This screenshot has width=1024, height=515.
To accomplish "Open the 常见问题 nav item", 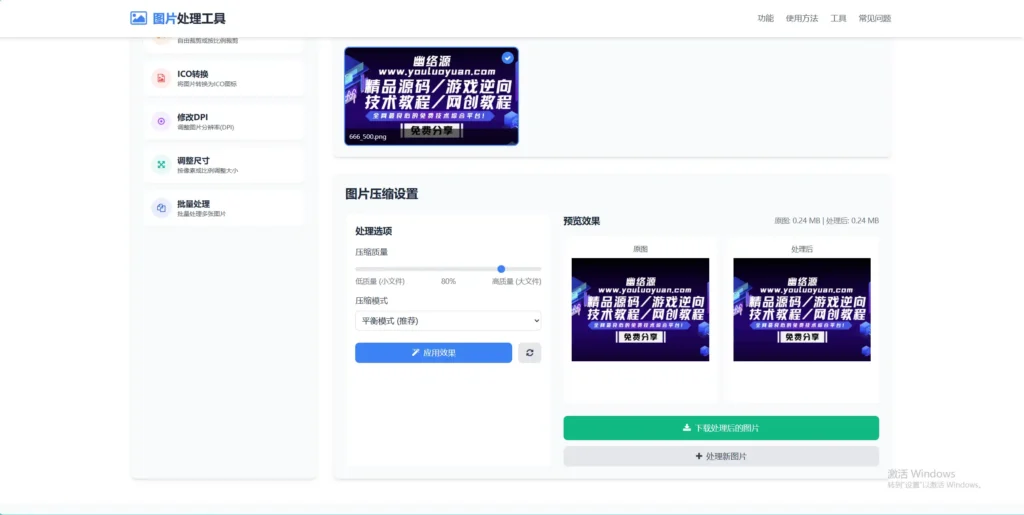I will pos(875,18).
